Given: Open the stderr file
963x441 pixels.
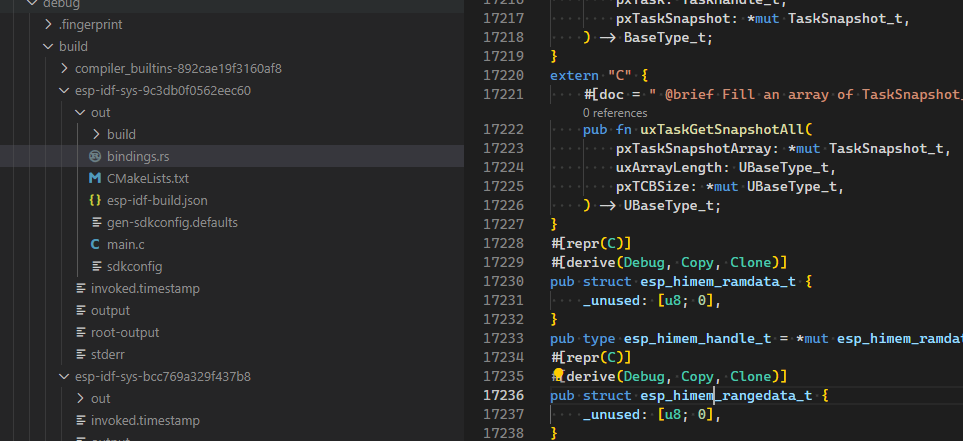Looking at the screenshot, I should point(108,354).
